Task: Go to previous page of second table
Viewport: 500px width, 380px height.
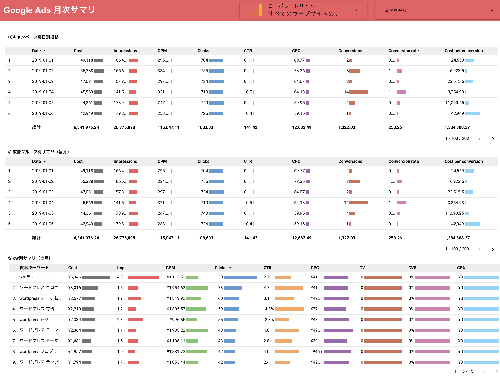Action: click(480, 249)
